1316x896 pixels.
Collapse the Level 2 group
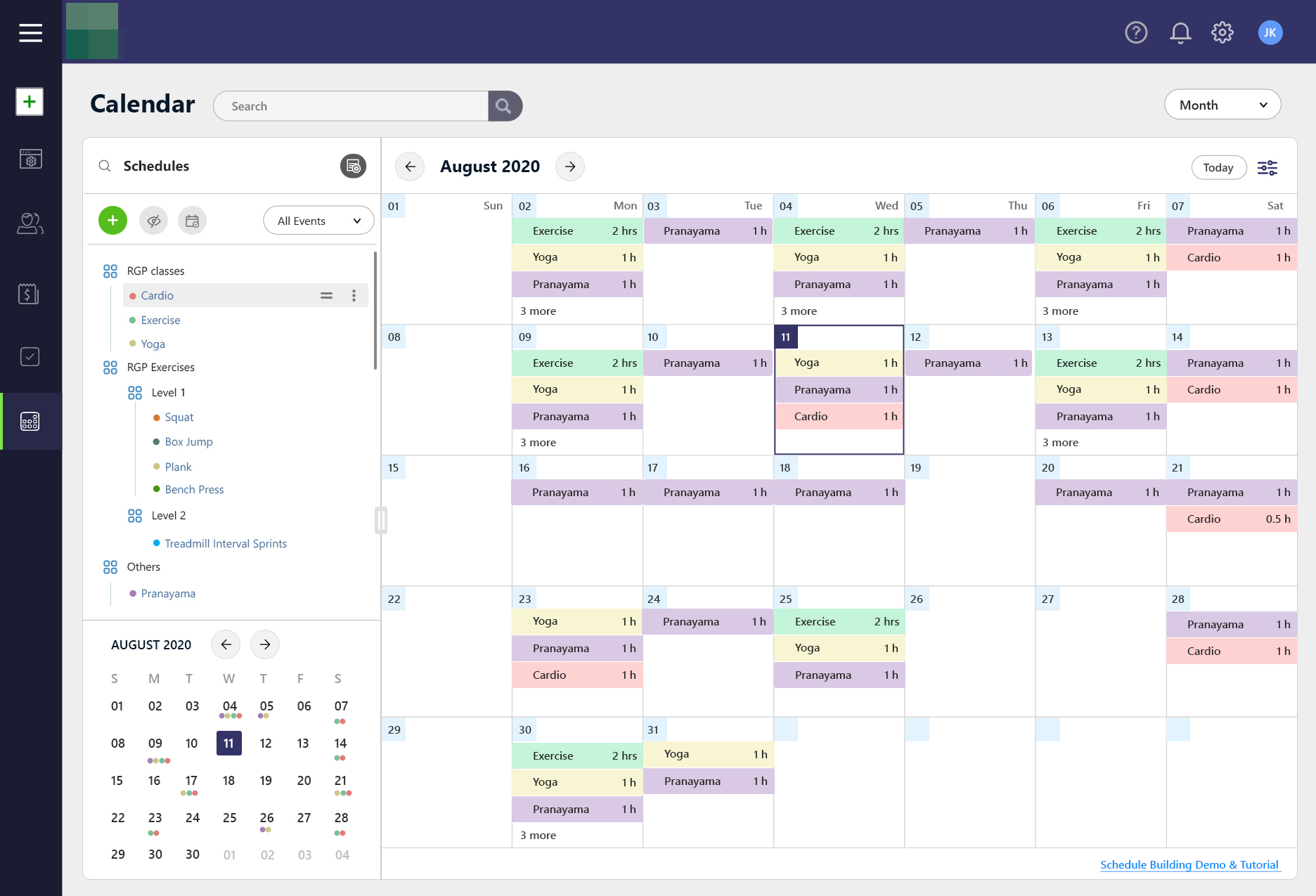pos(135,516)
